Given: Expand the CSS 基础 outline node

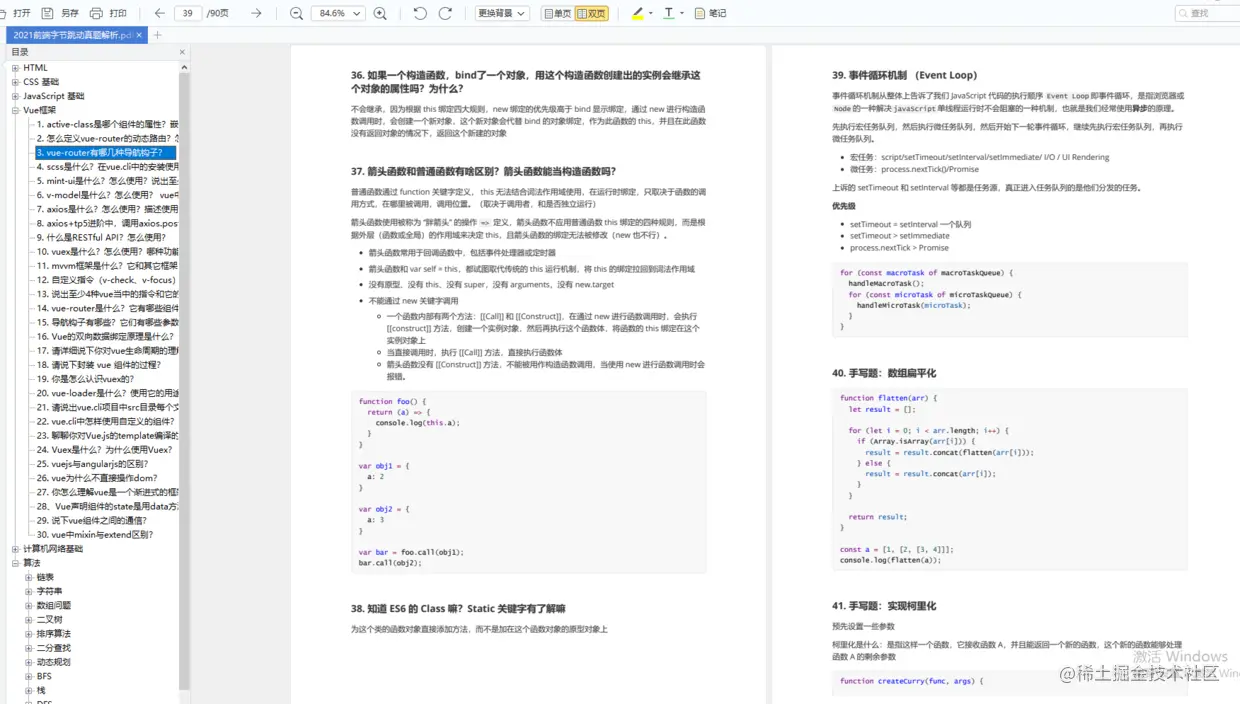Looking at the screenshot, I should pos(15,82).
